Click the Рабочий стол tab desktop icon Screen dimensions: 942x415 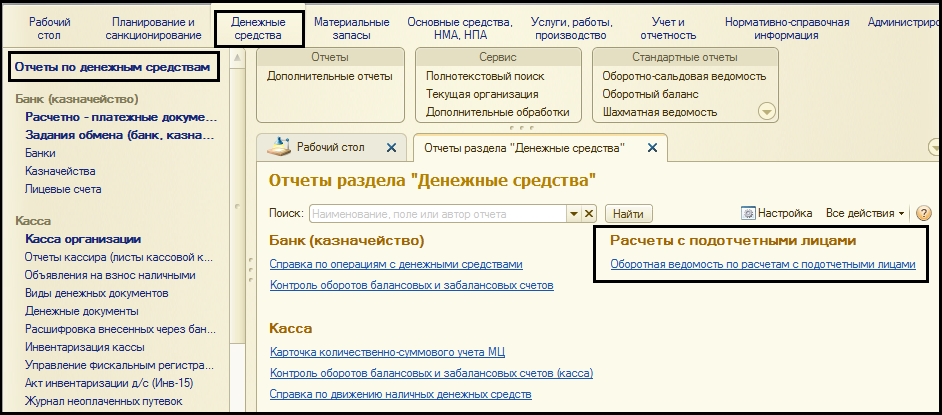pos(278,147)
